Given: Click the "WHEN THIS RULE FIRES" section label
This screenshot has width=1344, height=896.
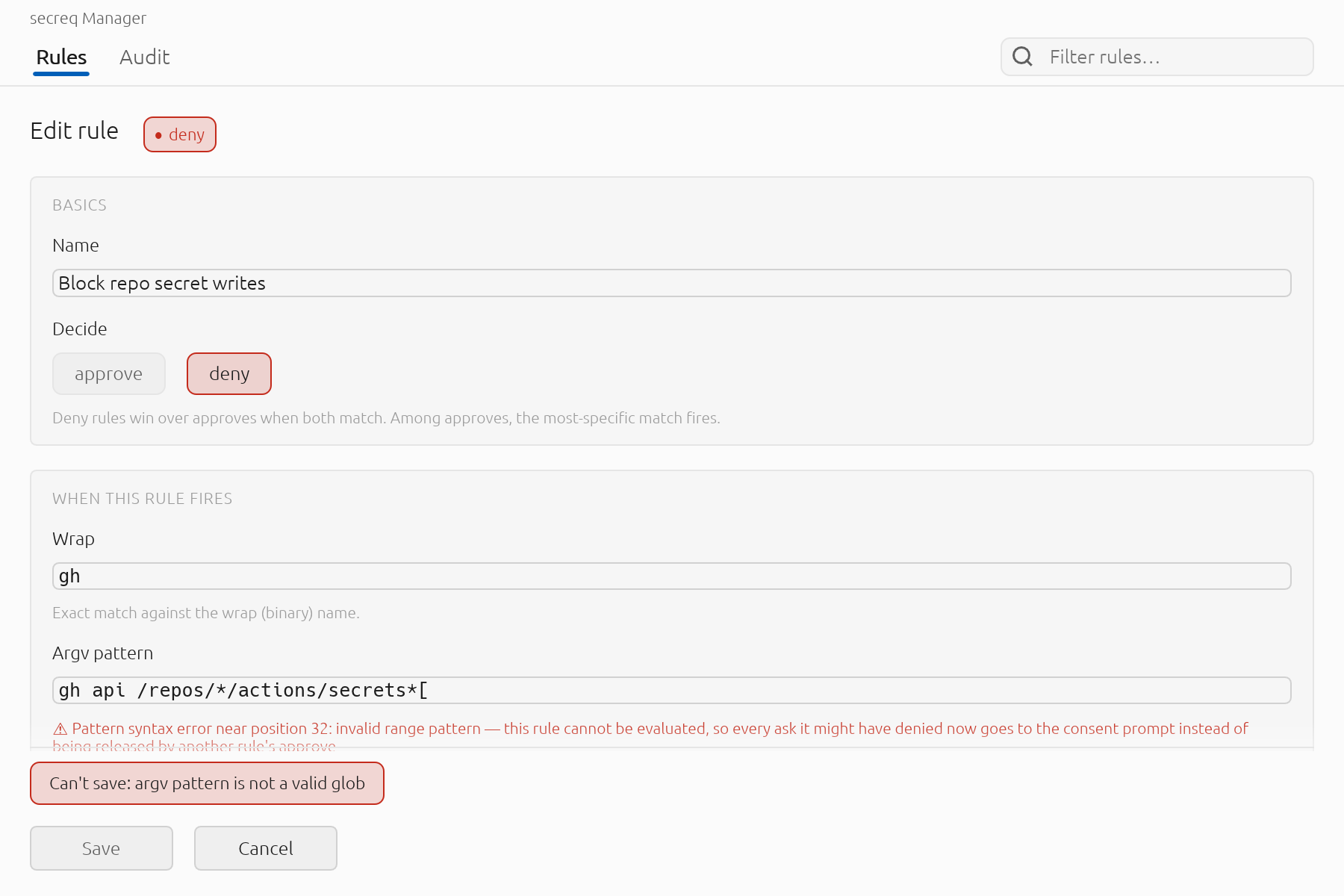Looking at the screenshot, I should 143,499.
